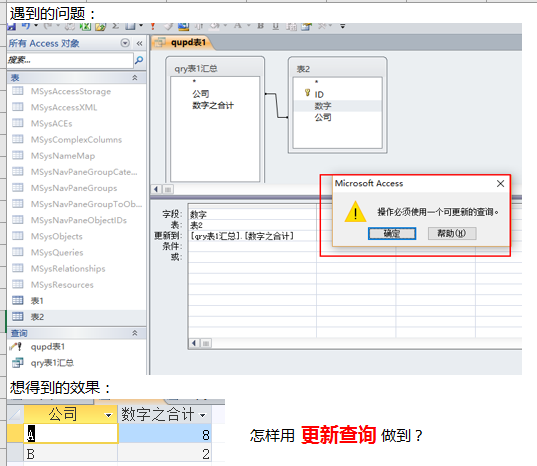Collapse the 表 group

click(x=135, y=78)
